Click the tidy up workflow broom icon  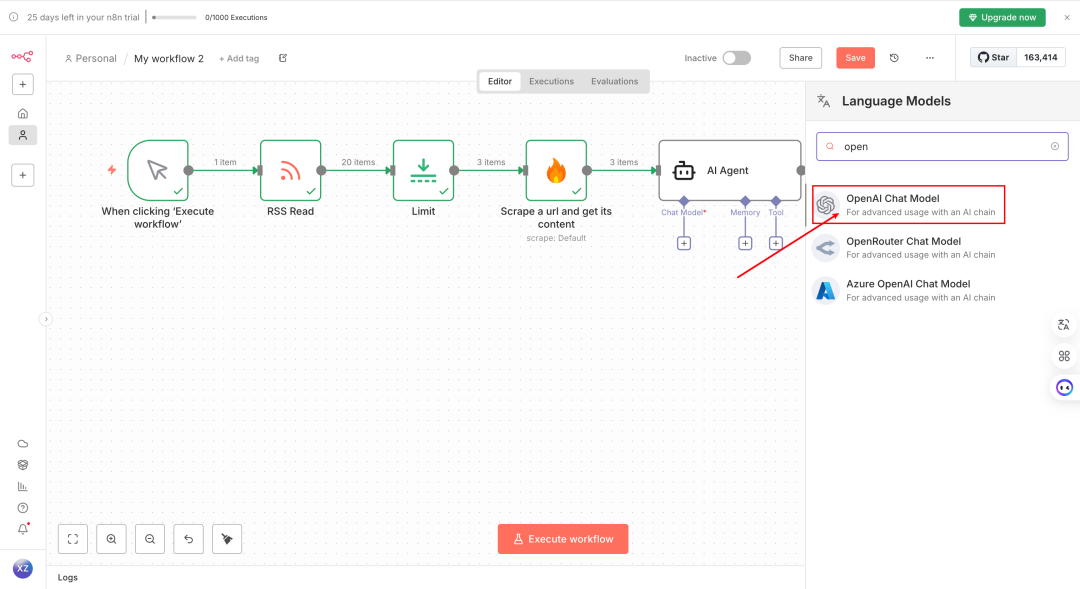tap(227, 539)
